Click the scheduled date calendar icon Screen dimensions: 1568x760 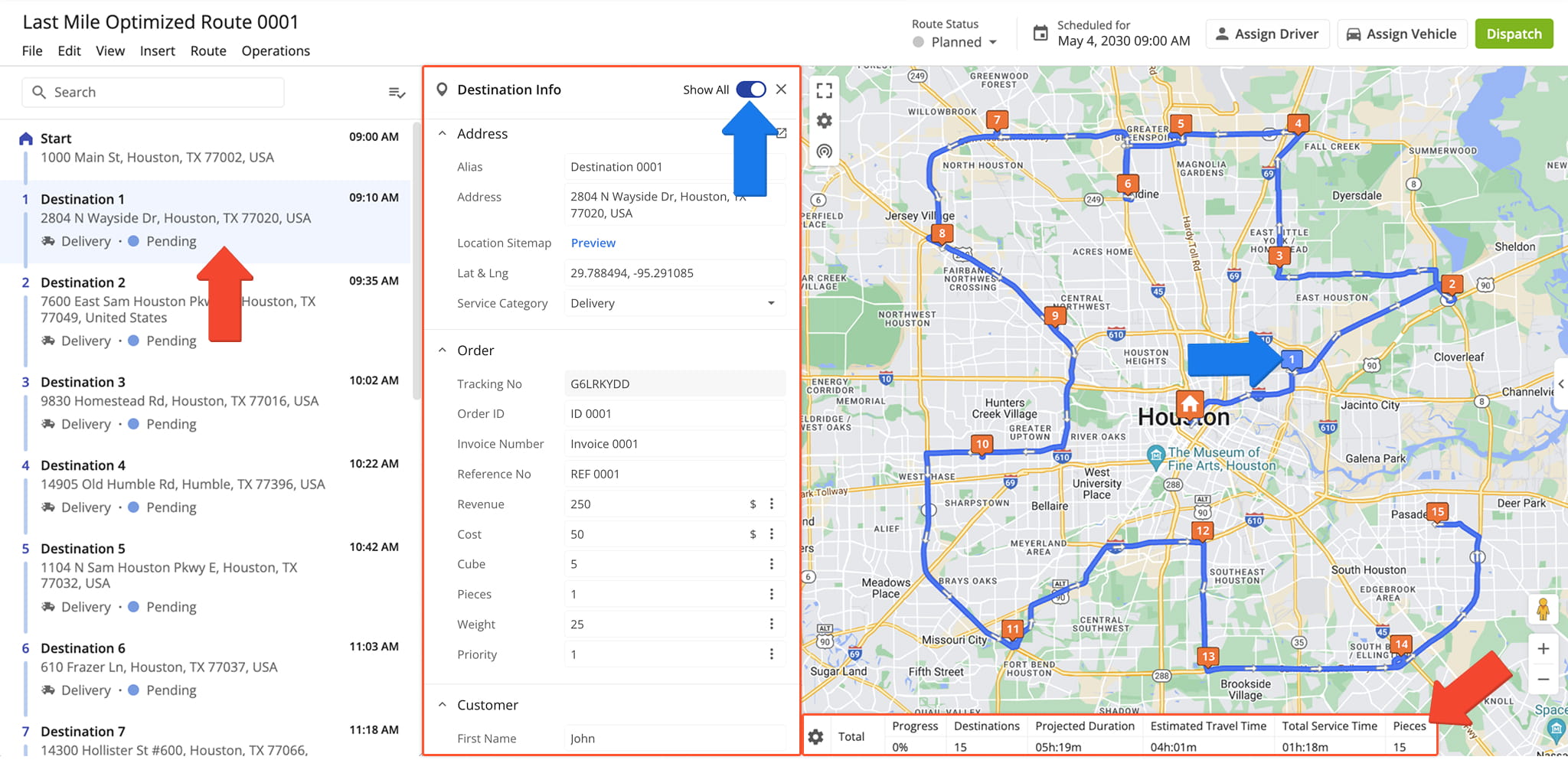pyautogui.click(x=1040, y=34)
